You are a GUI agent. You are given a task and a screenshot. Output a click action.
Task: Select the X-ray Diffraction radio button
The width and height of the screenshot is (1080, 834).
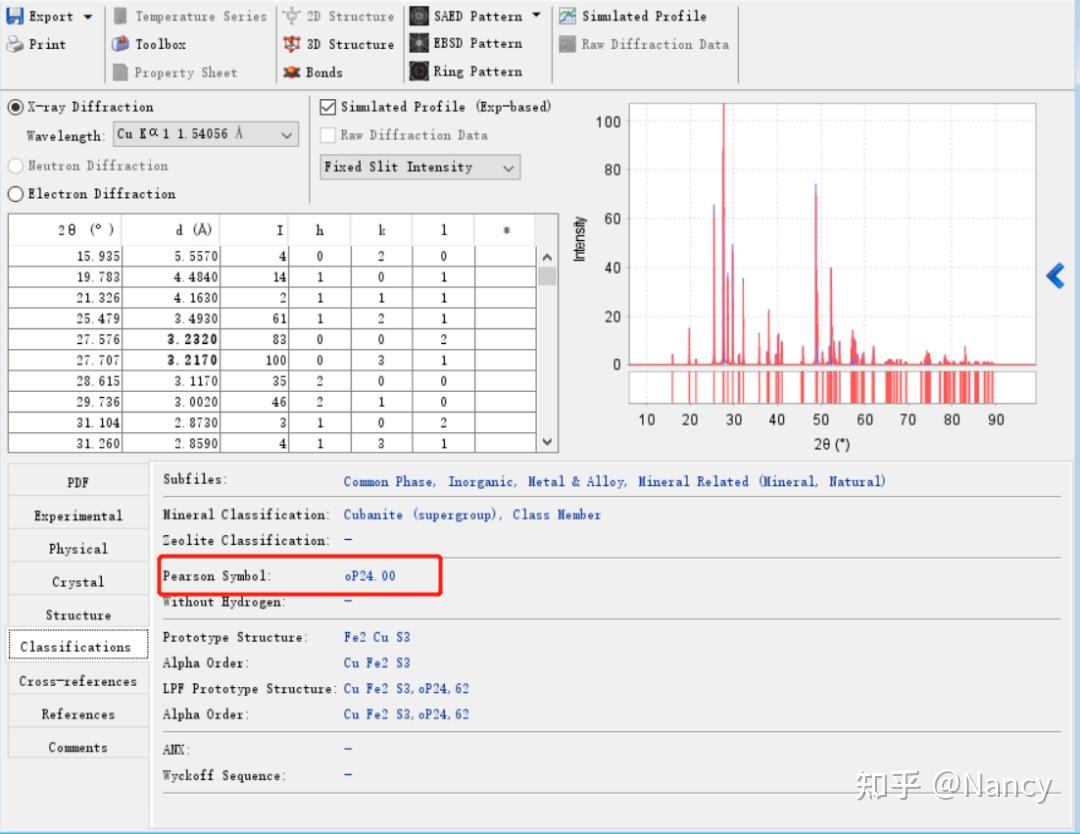[x=15, y=107]
